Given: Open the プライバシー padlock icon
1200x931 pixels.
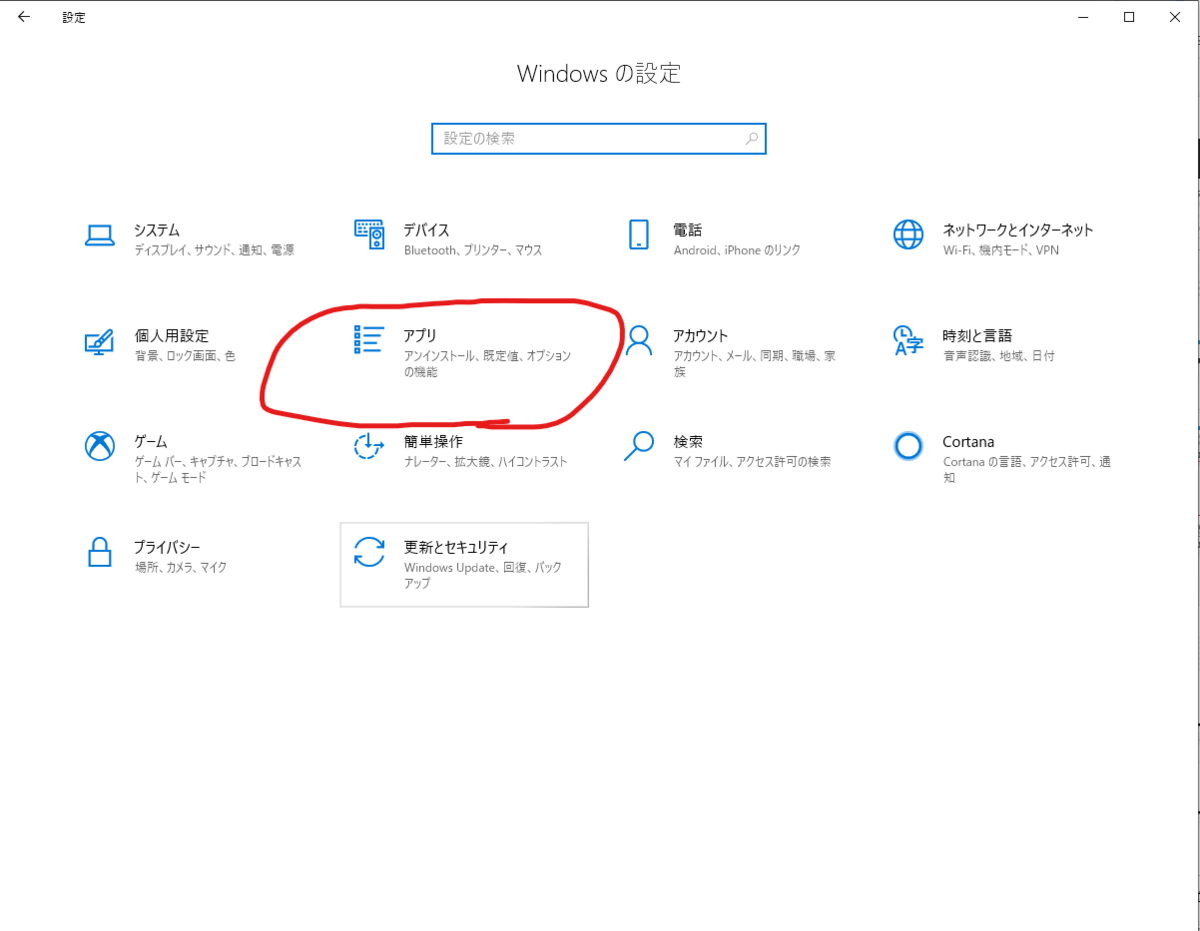Looking at the screenshot, I should pos(99,552).
